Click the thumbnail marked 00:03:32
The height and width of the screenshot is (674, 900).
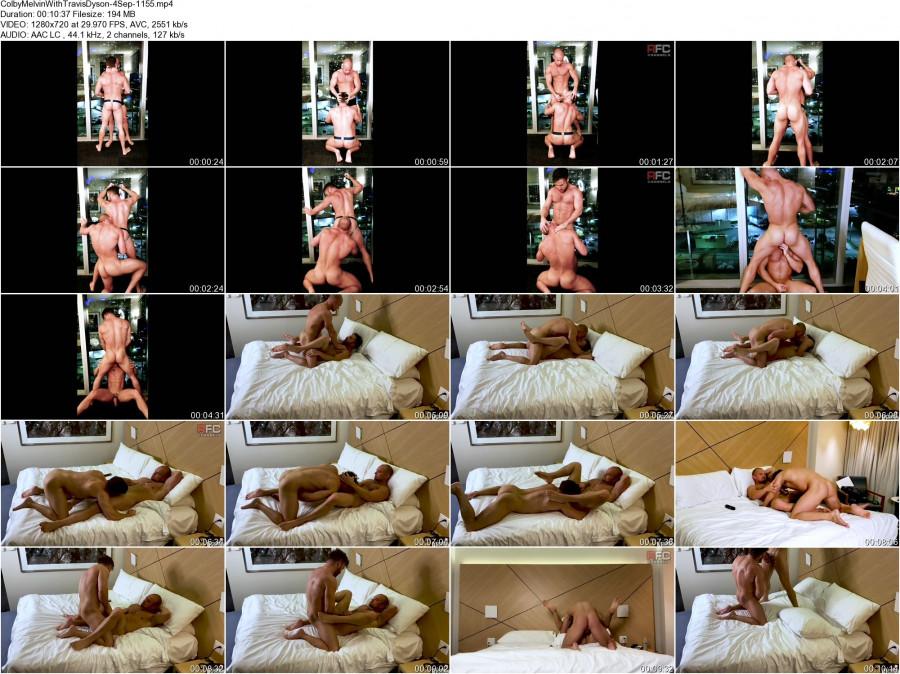(x=562, y=230)
